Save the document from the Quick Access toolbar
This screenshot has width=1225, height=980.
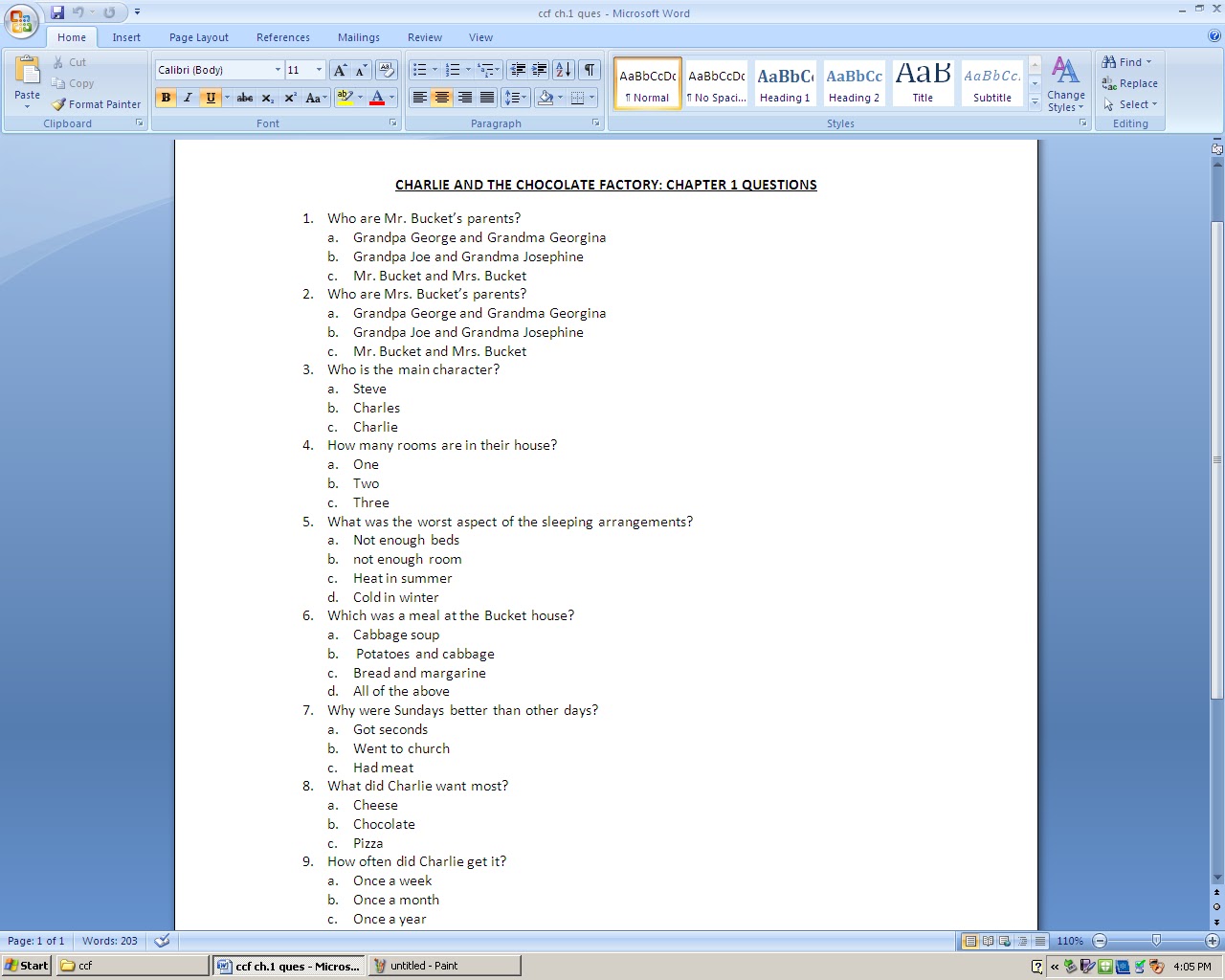tap(57, 11)
